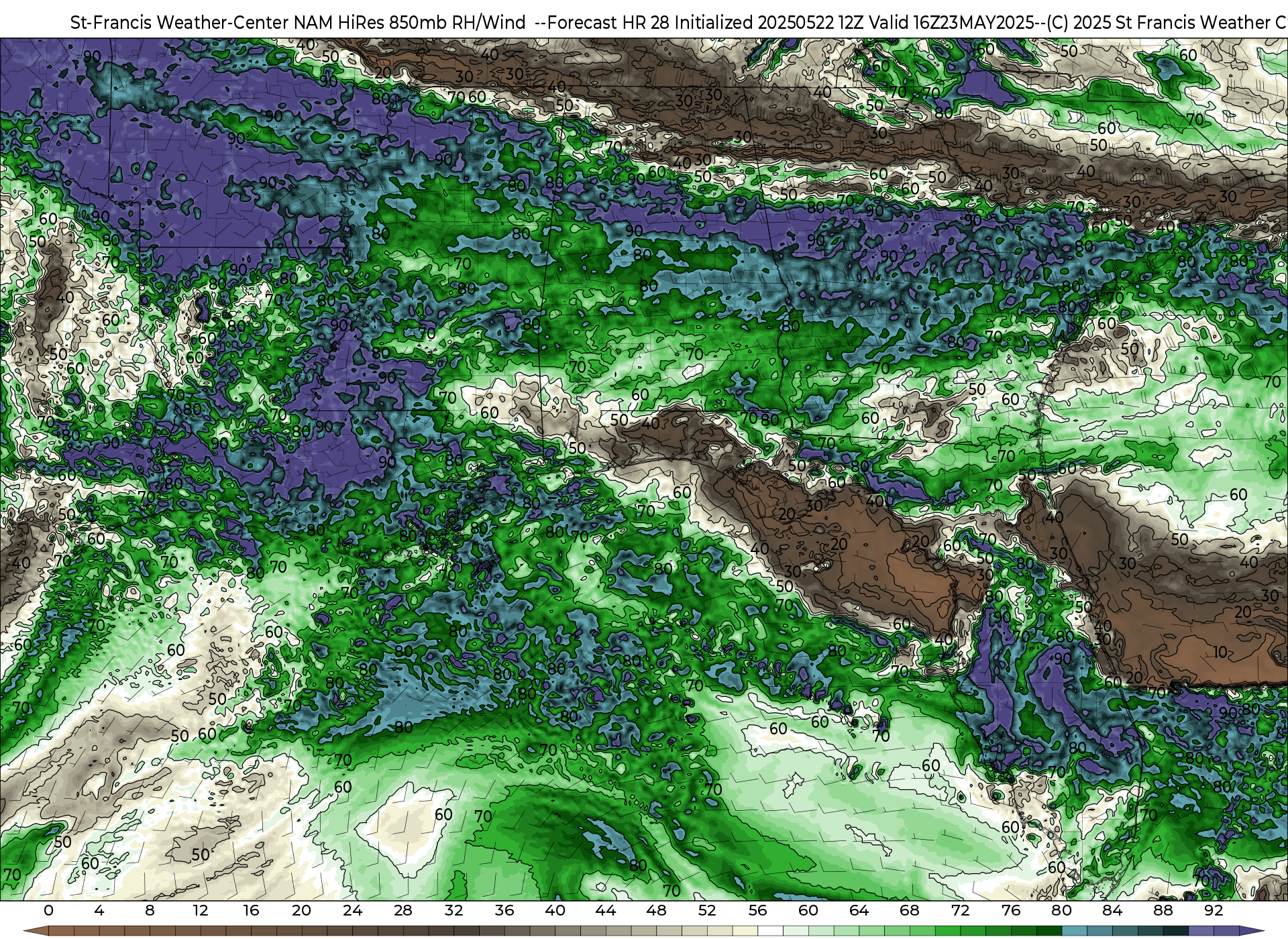Click the colorbar label '88'

[1163, 910]
